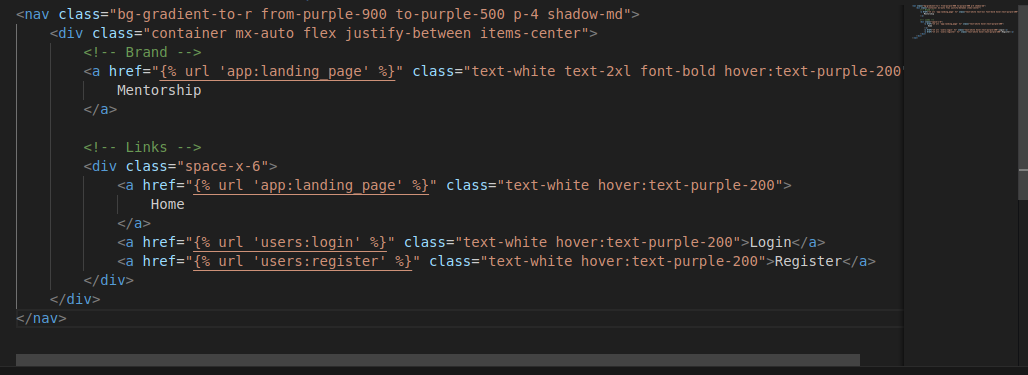
Task: Click the Register anchor text
Action: tap(808, 261)
